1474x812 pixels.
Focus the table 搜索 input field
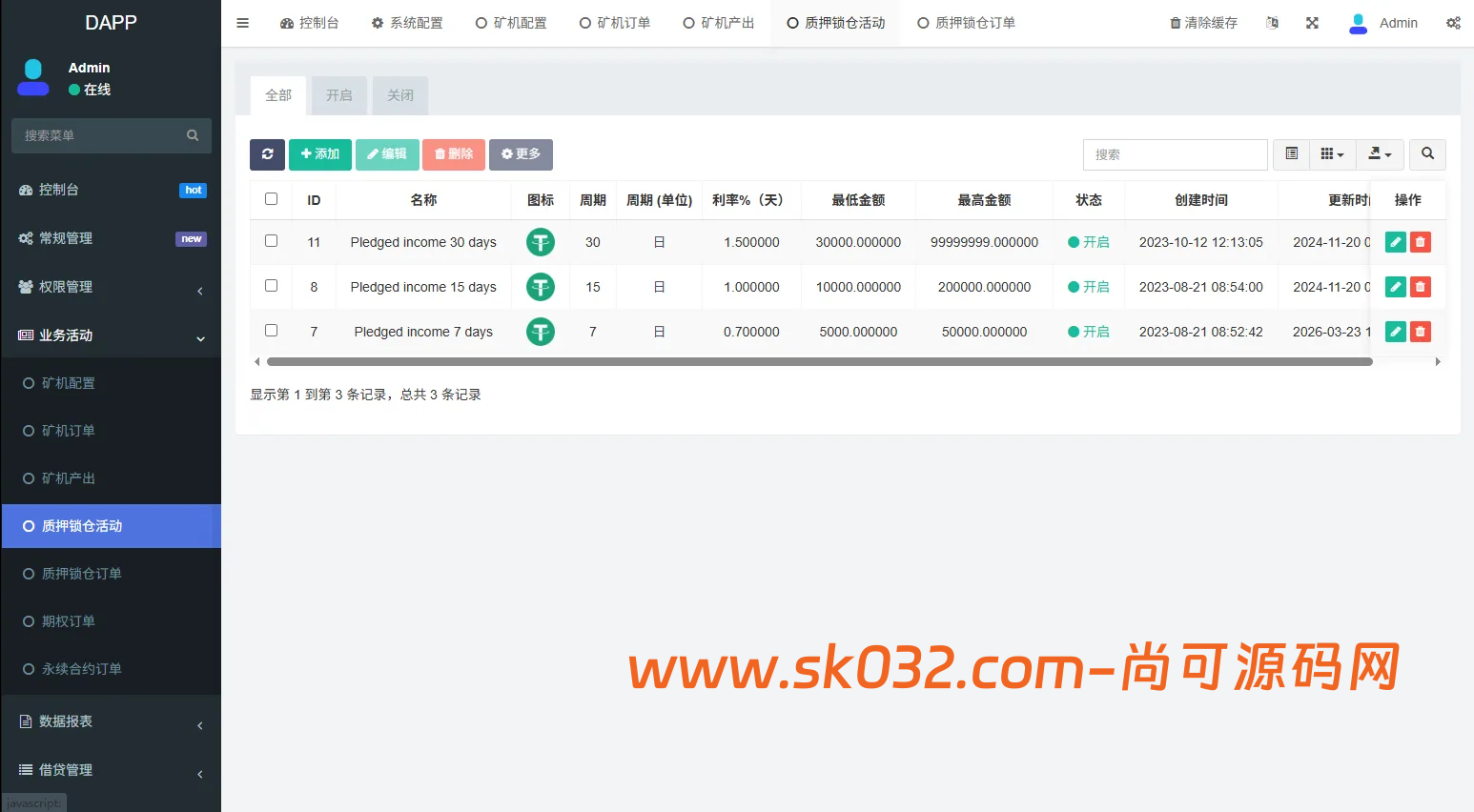click(x=1175, y=154)
